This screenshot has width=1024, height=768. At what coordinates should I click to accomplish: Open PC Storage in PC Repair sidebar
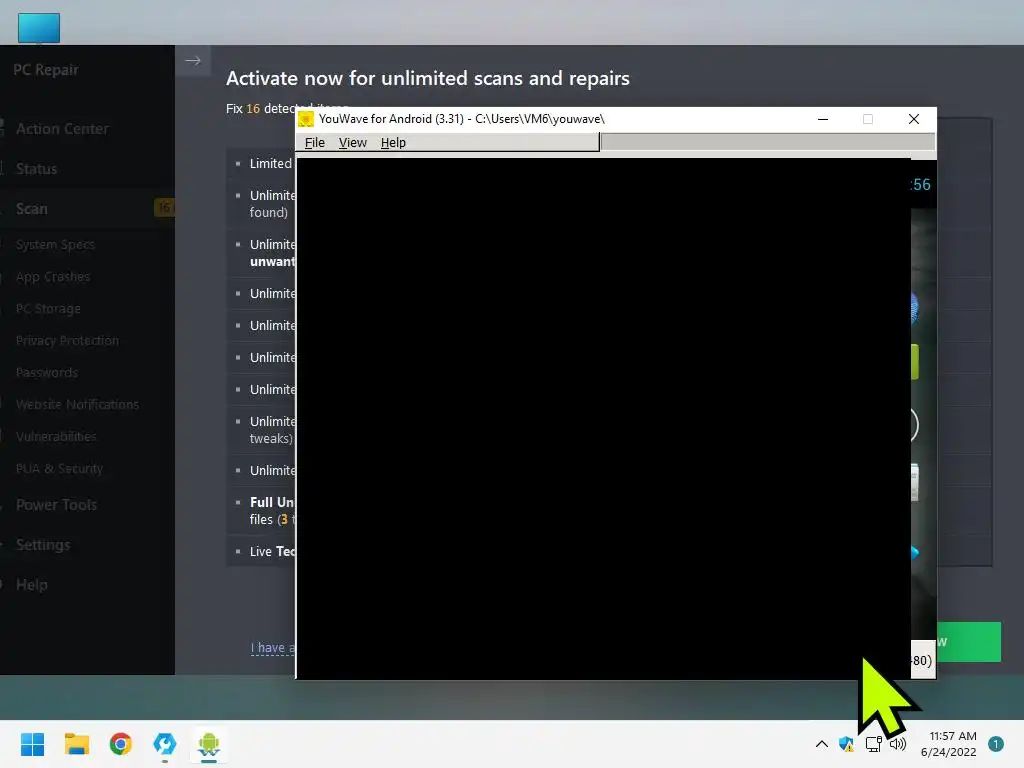pos(48,308)
